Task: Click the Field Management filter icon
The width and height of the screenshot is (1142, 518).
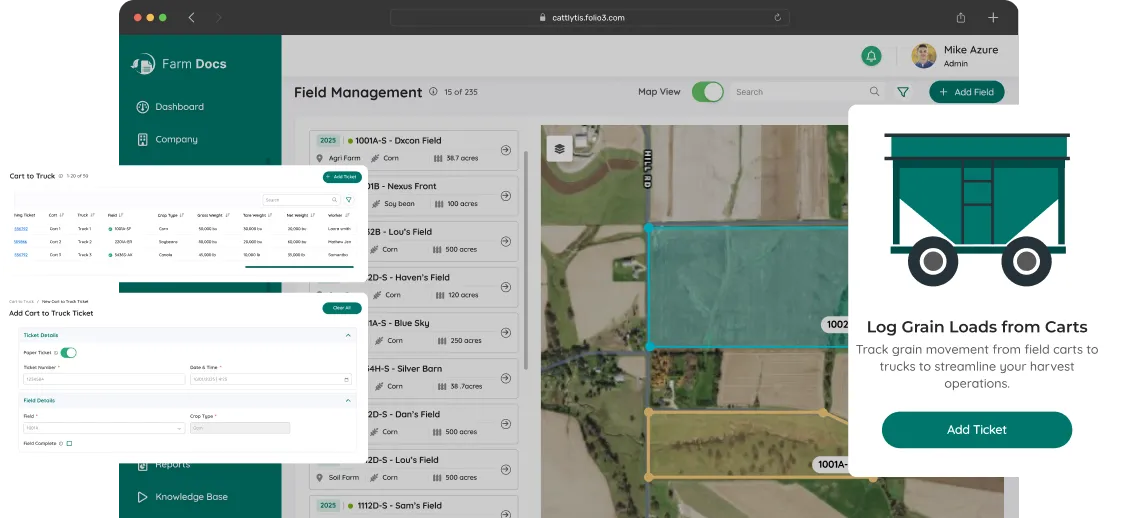Action: point(903,92)
